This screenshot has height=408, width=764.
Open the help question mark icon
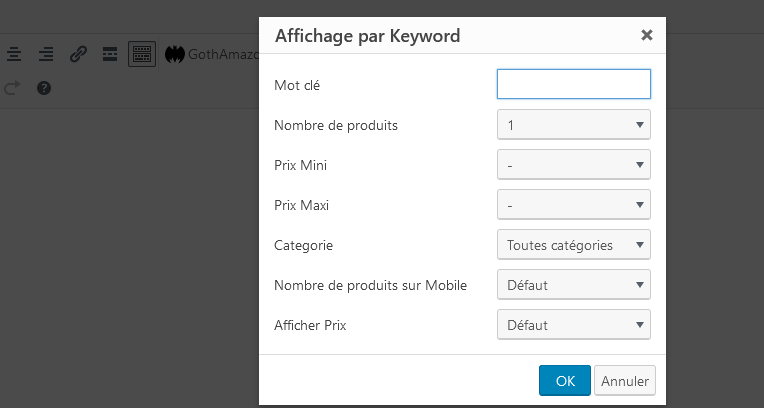pyautogui.click(x=44, y=88)
